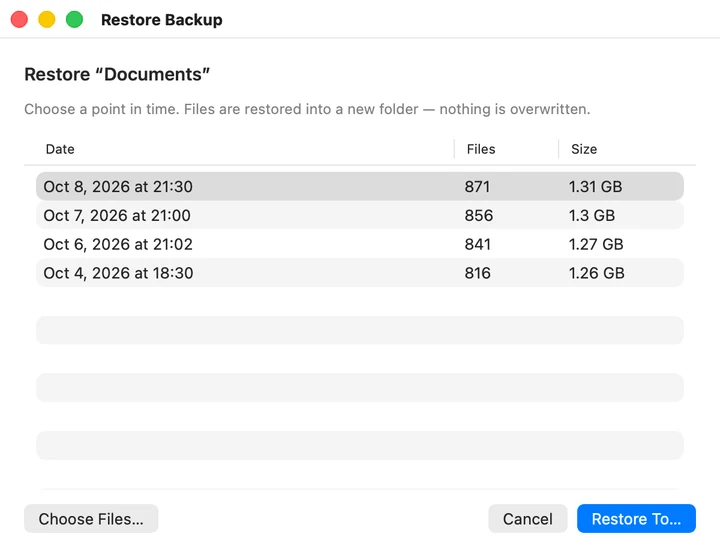Viewport: 720px width, 557px height.
Task: Sort by the Date column header
Action: tap(60, 149)
